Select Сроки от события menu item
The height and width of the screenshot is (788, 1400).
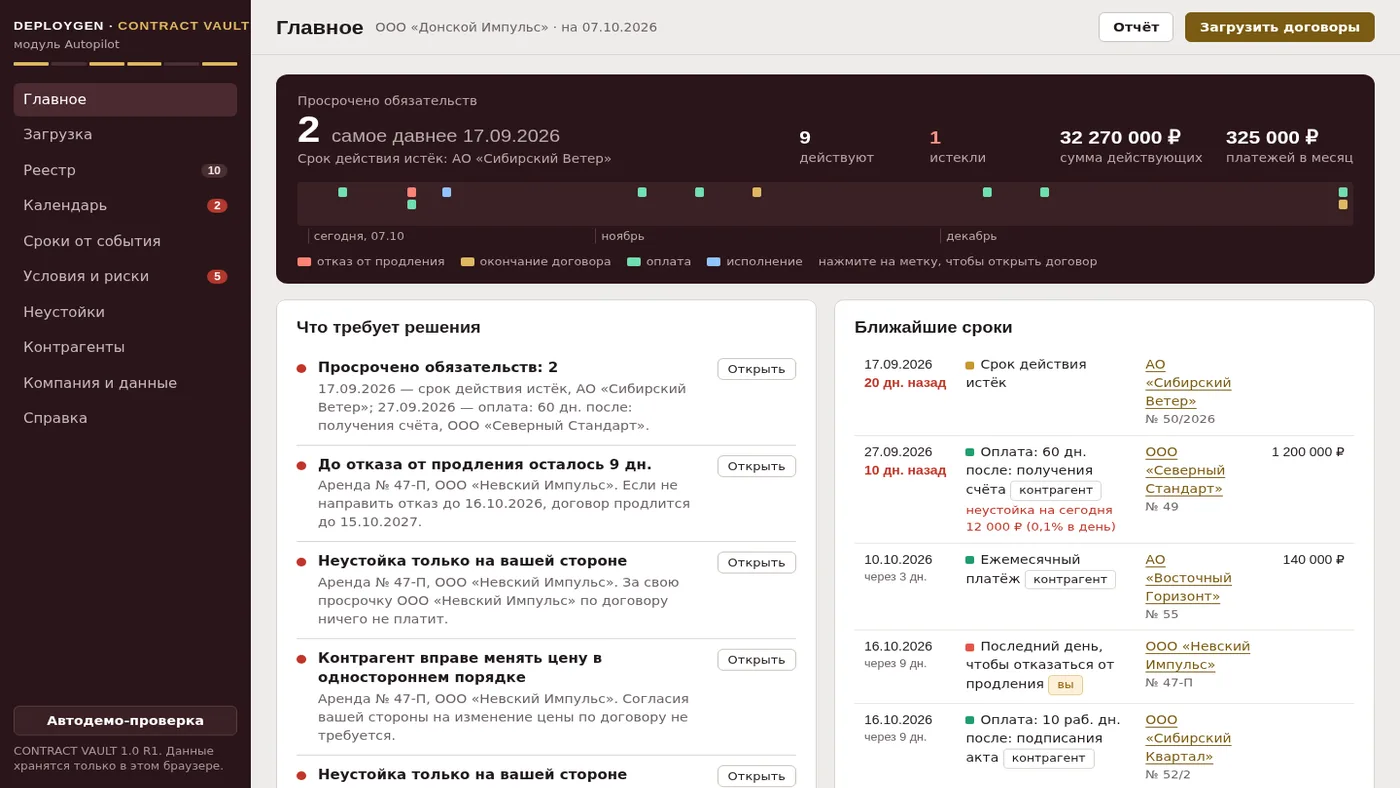coord(125,241)
